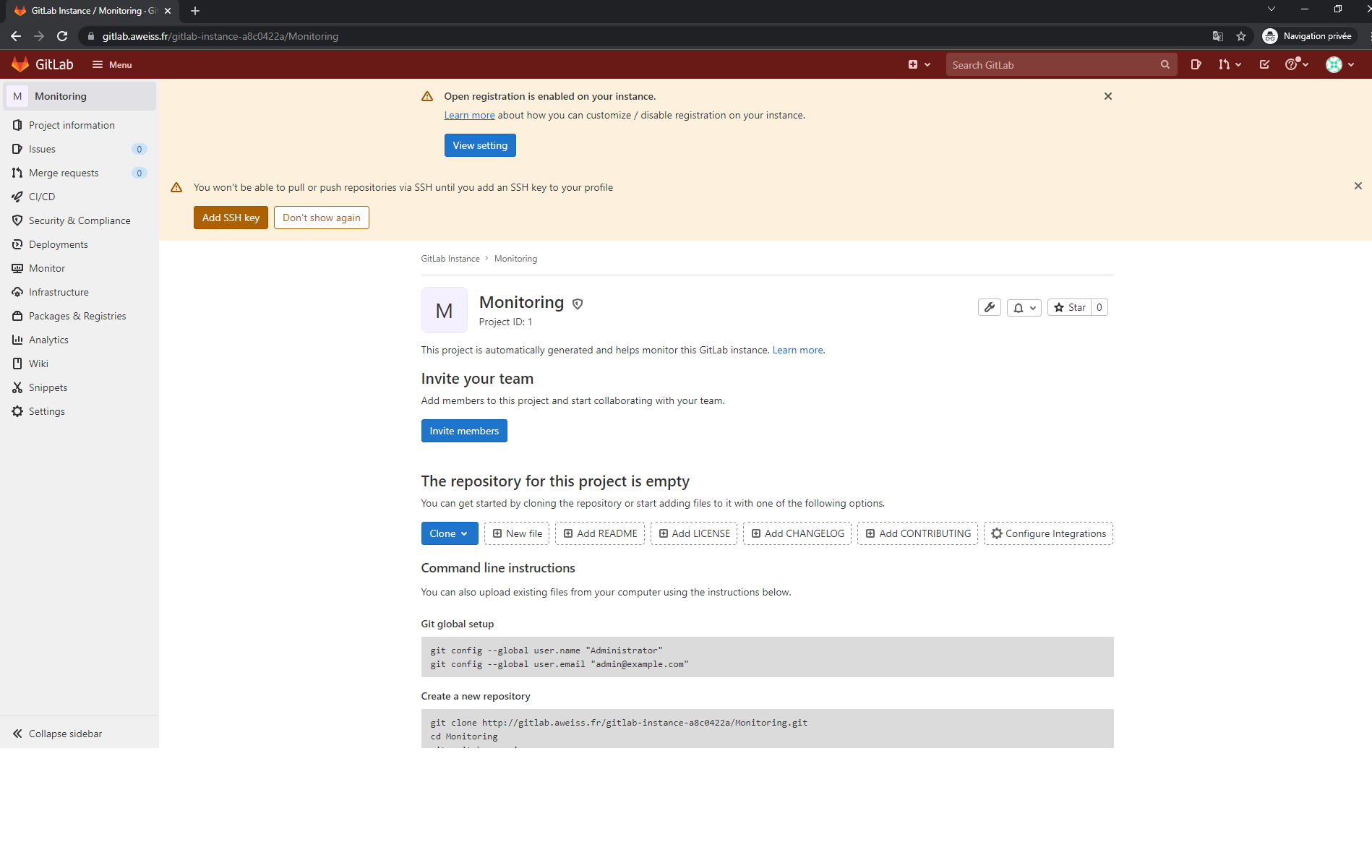The width and height of the screenshot is (1372, 868).
Task: Click Don't show again button
Action: pos(322,218)
